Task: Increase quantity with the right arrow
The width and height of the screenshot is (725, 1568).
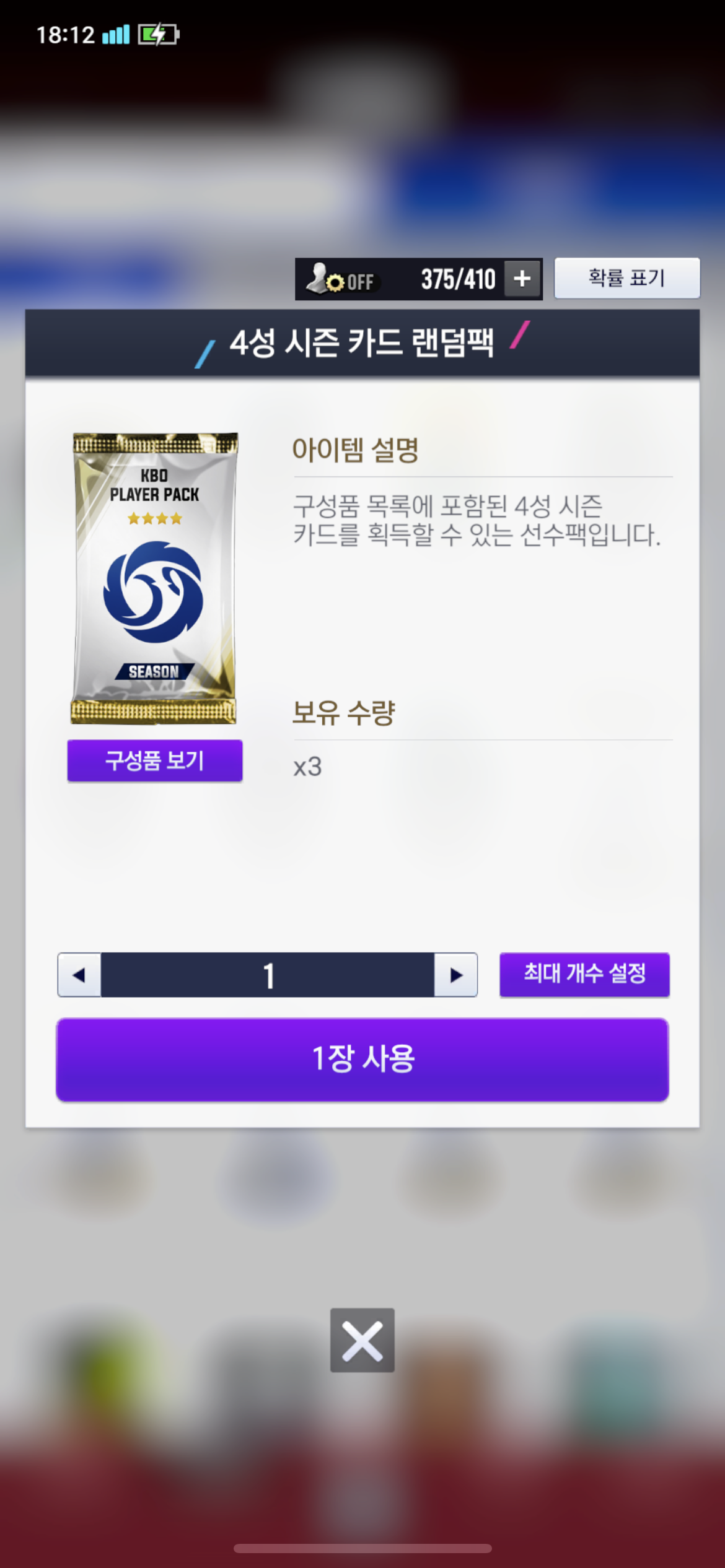Action: pyautogui.click(x=455, y=975)
